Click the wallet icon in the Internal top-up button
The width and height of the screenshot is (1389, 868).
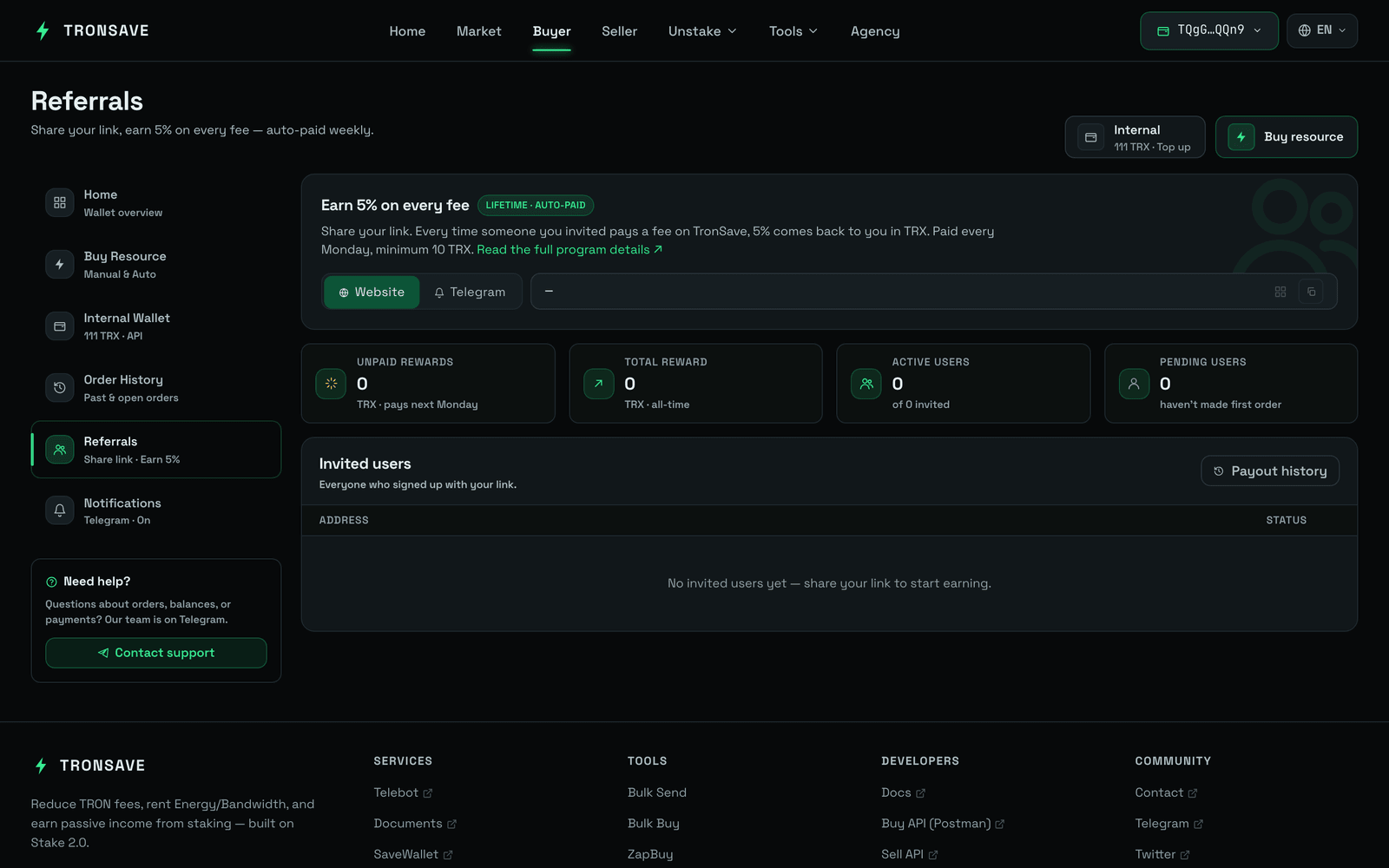[x=1091, y=137]
